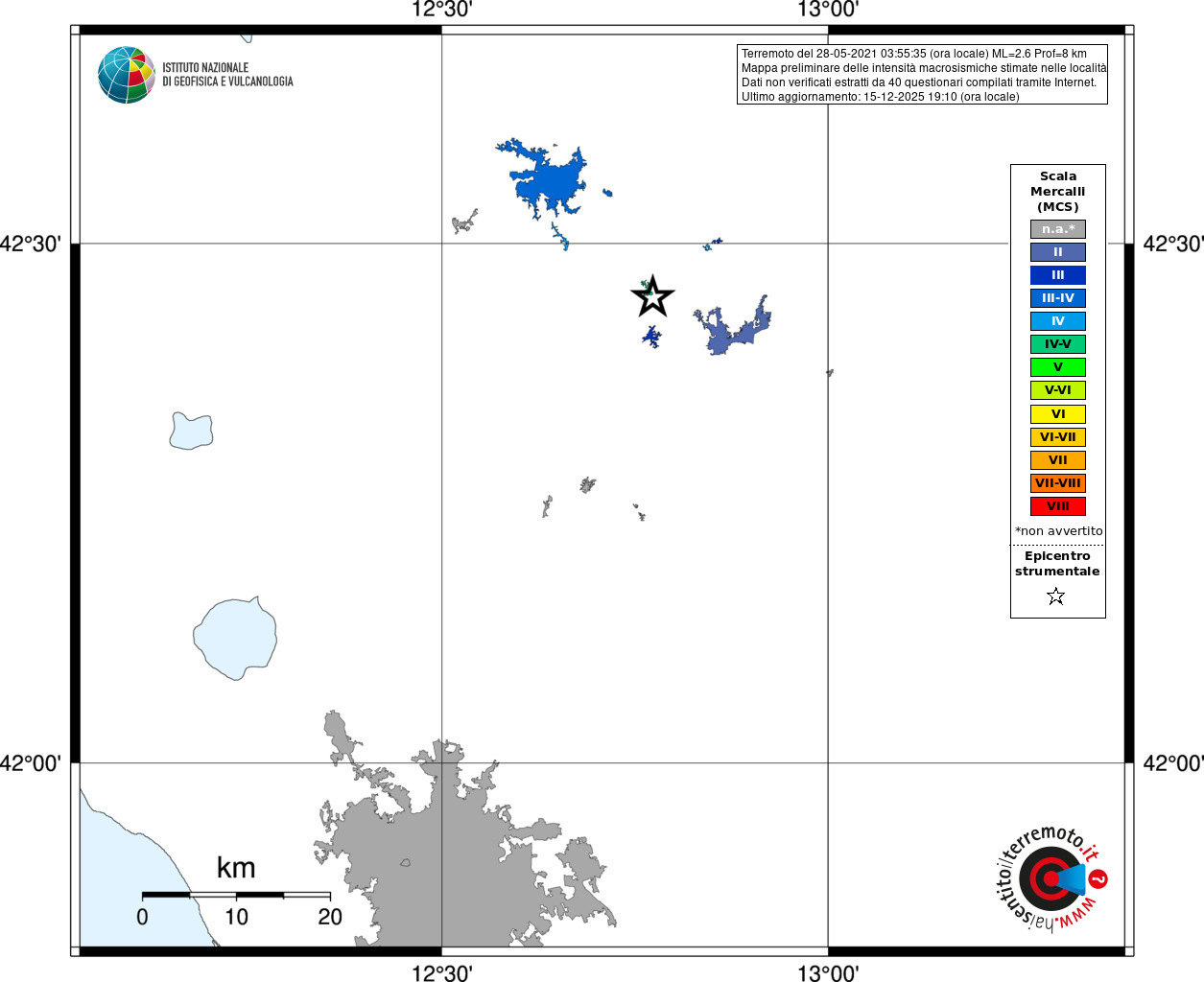
Task: Click the INGV globe logo
Action: coord(127,75)
